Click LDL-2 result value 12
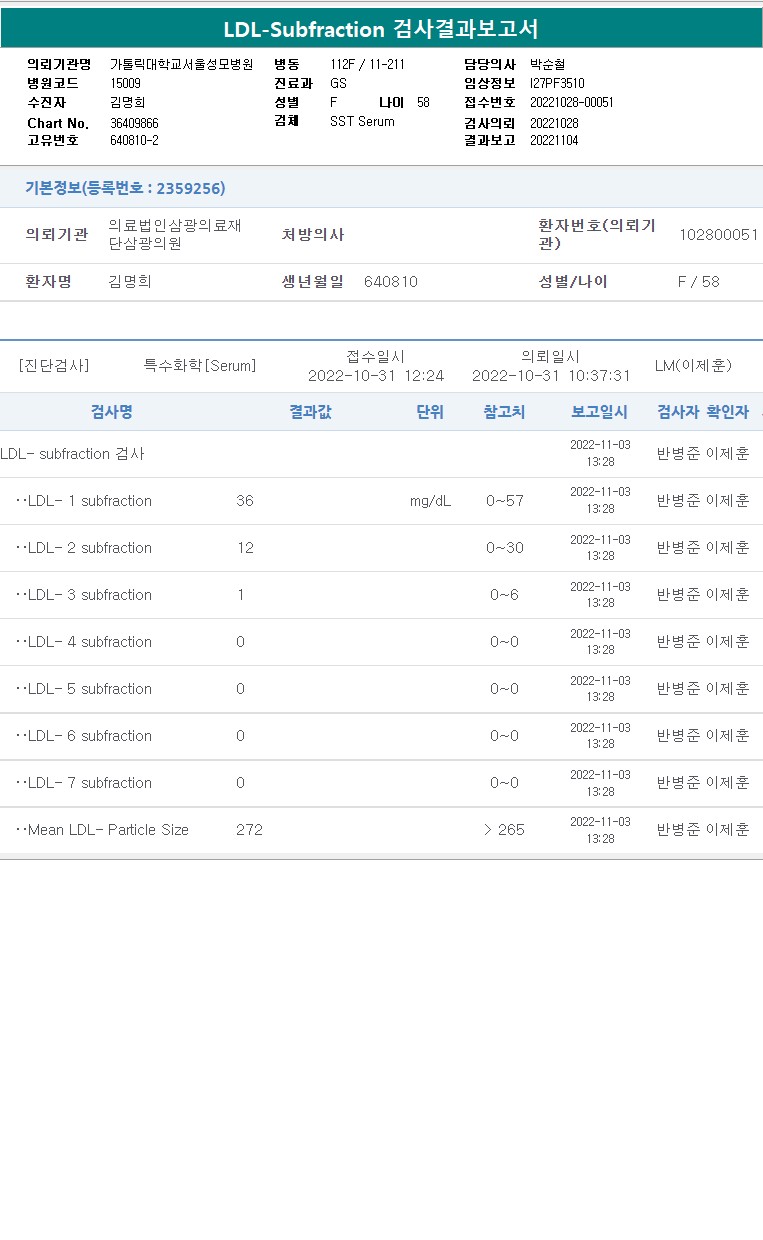 pyautogui.click(x=245, y=548)
